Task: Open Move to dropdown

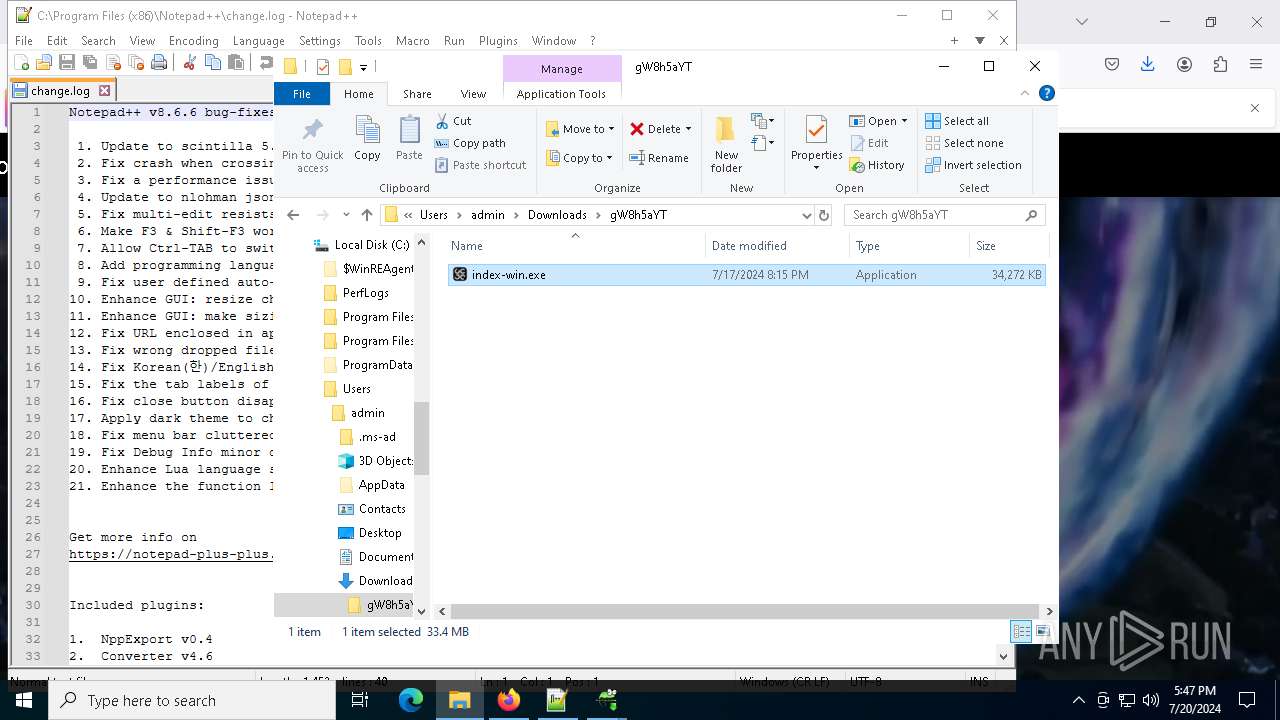Action: (x=581, y=129)
